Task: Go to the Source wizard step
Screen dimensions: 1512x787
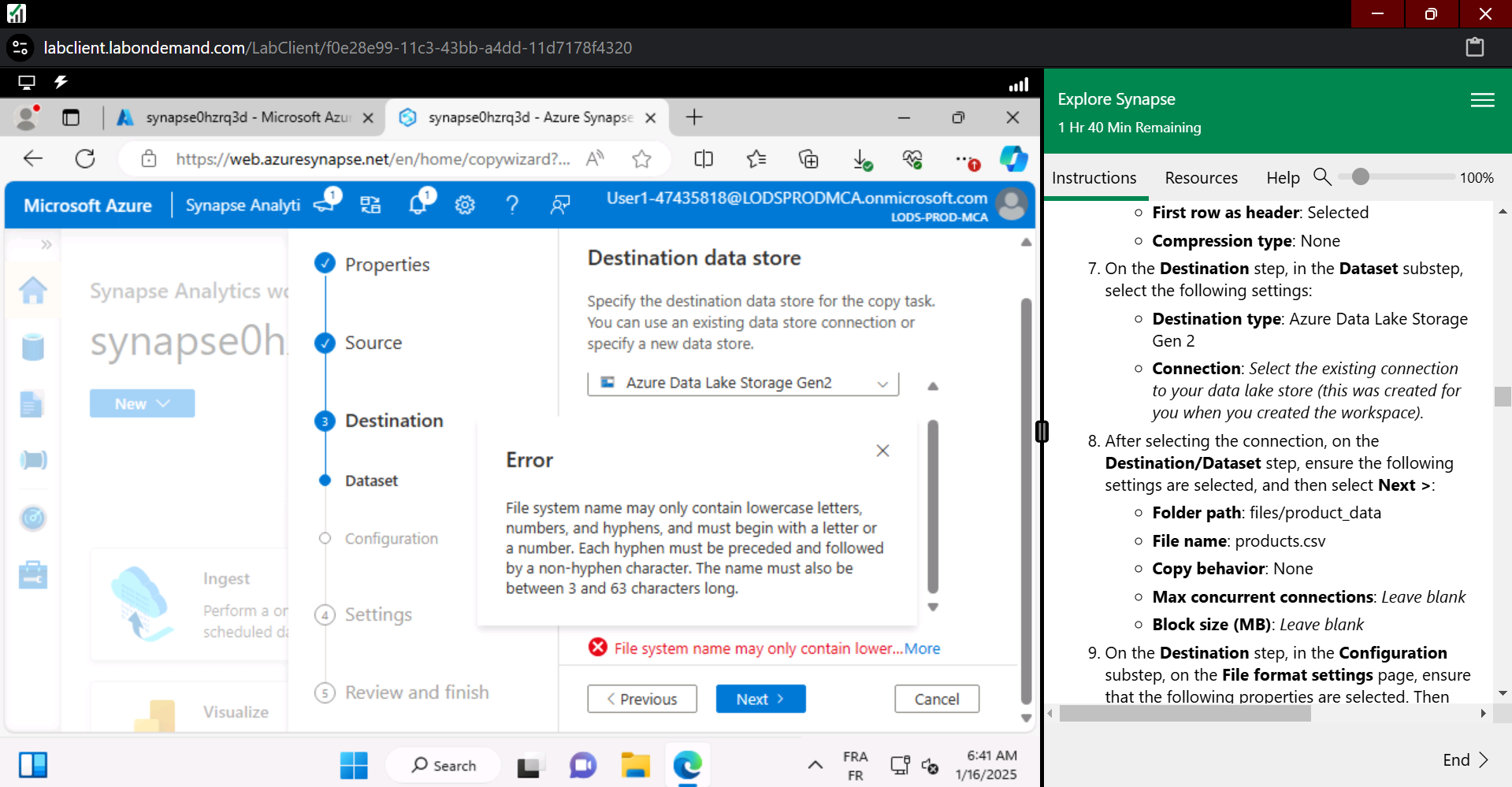Action: tap(373, 343)
